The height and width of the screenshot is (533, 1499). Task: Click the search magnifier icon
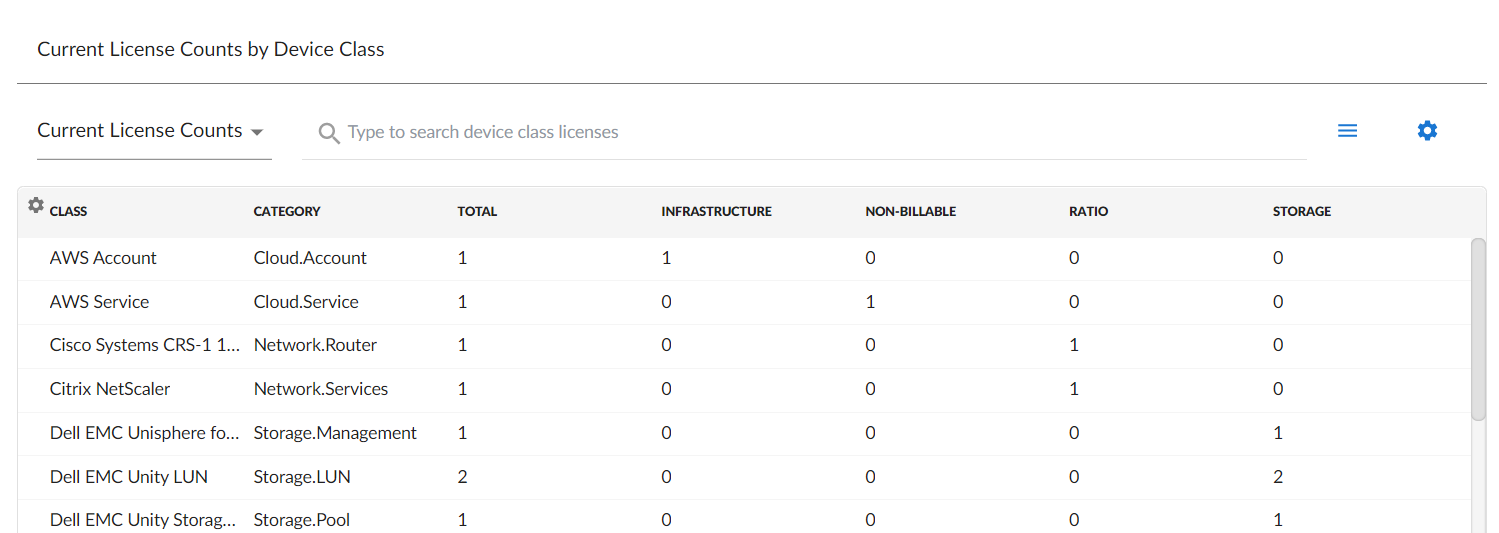click(328, 132)
